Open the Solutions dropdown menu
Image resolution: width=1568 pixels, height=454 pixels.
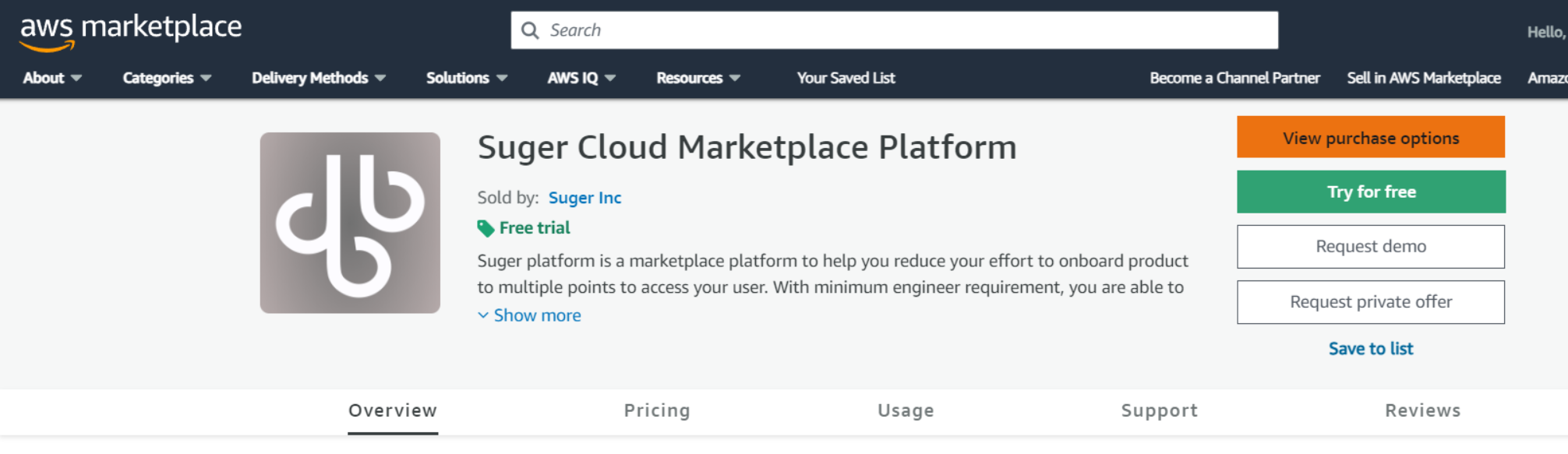point(466,78)
